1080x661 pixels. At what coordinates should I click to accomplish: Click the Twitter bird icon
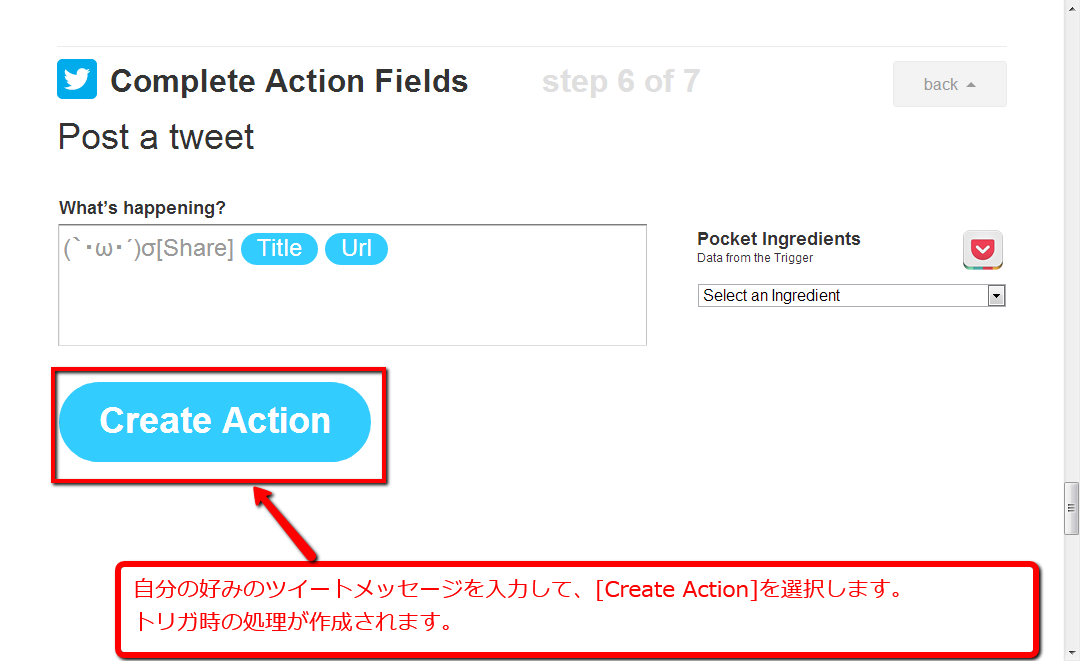pos(77,80)
